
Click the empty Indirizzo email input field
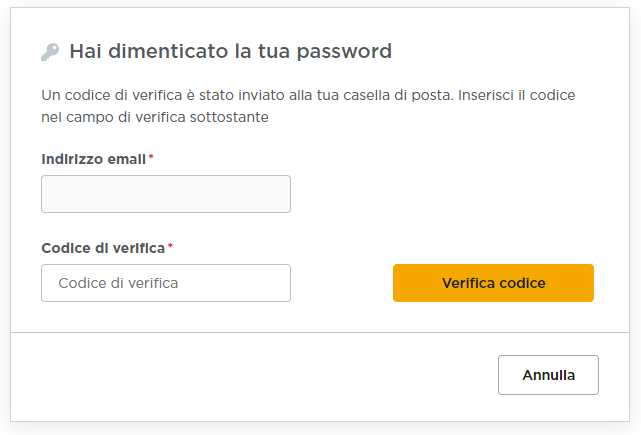pyautogui.click(x=165, y=194)
